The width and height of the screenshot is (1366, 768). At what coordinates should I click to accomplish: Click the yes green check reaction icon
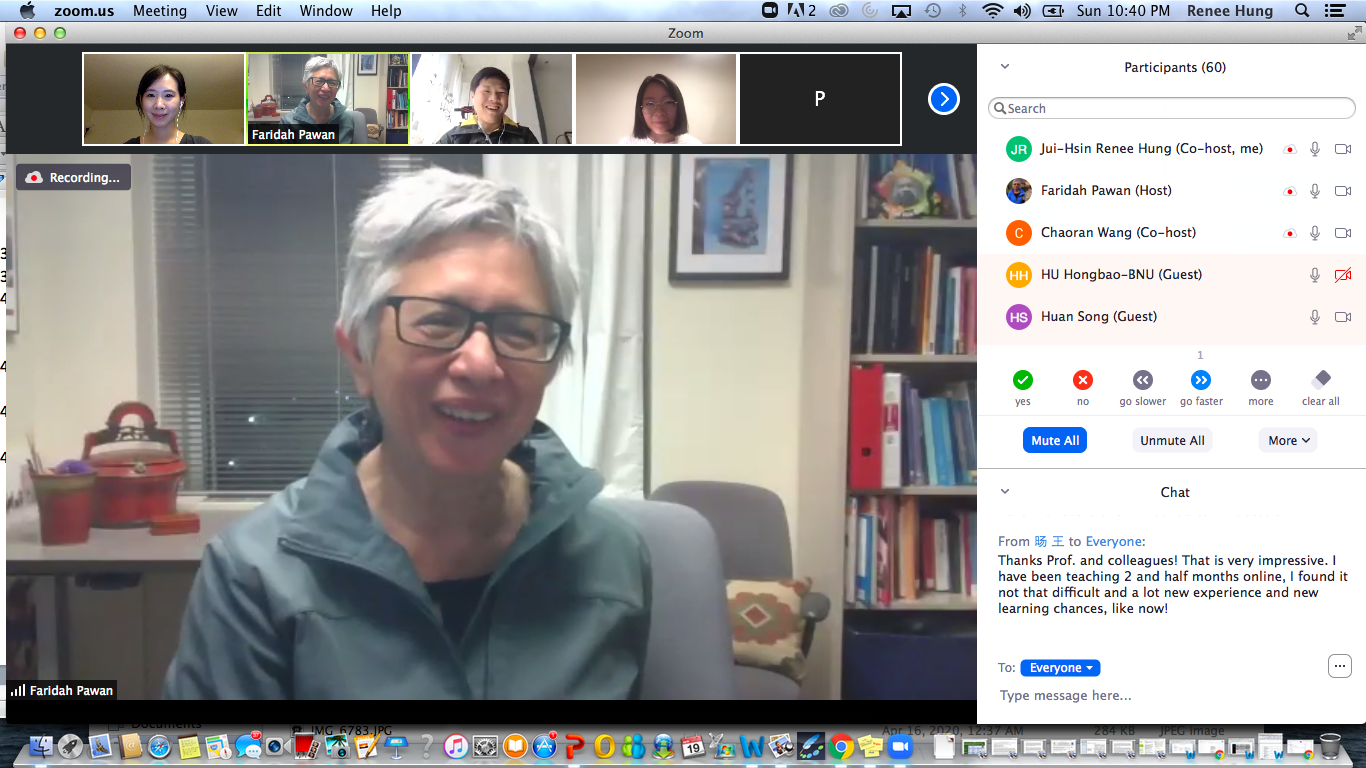(1022, 380)
